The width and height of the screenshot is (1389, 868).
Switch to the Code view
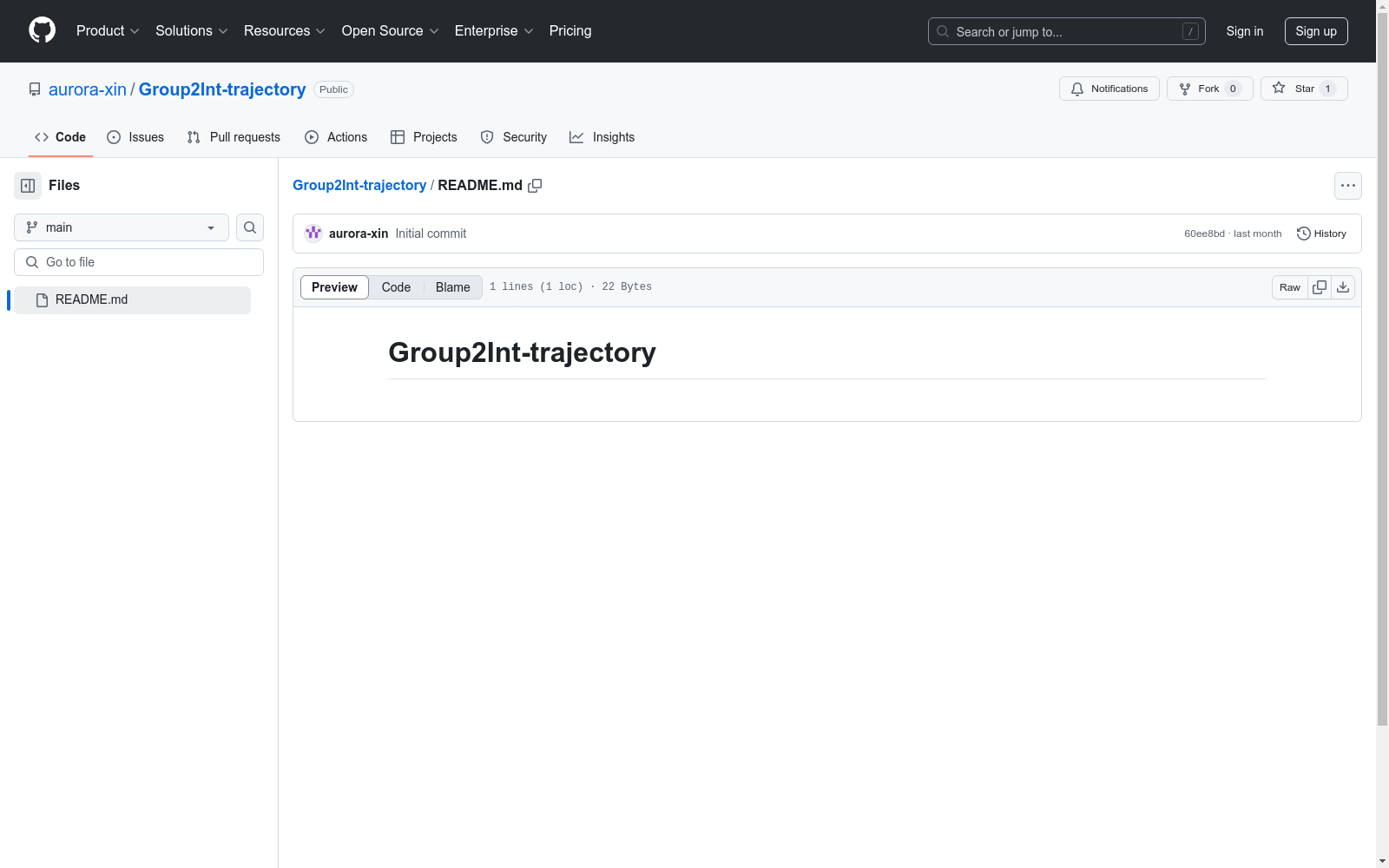[396, 287]
